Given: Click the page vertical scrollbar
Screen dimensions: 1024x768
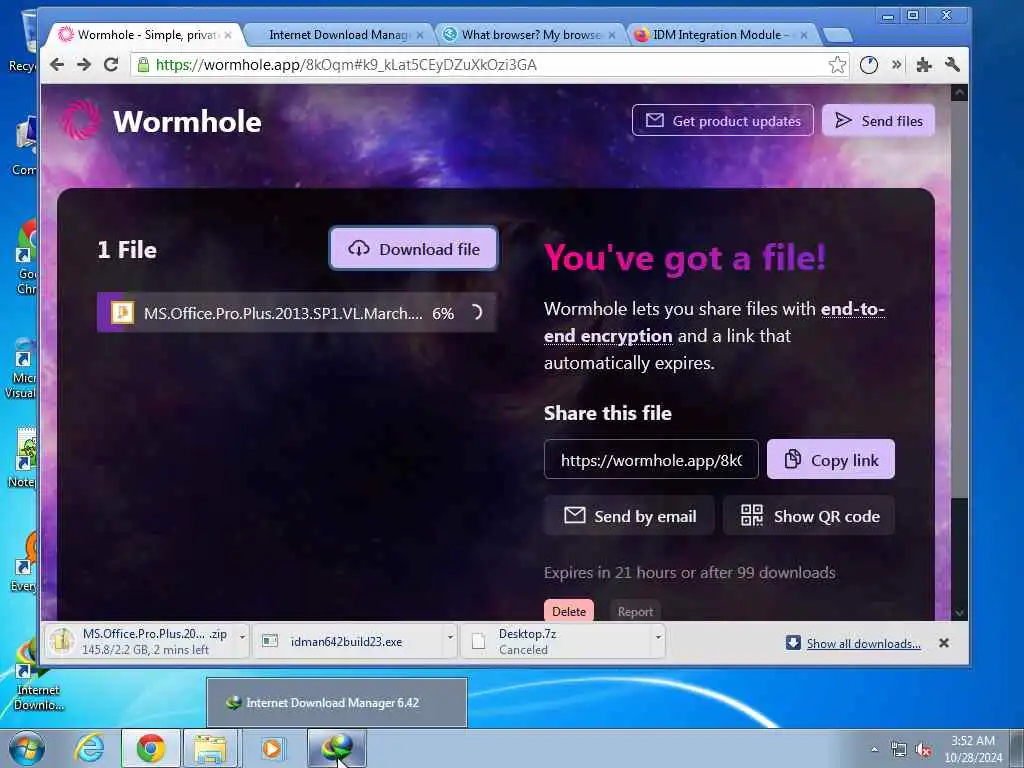Looking at the screenshot, I should tap(959, 300).
